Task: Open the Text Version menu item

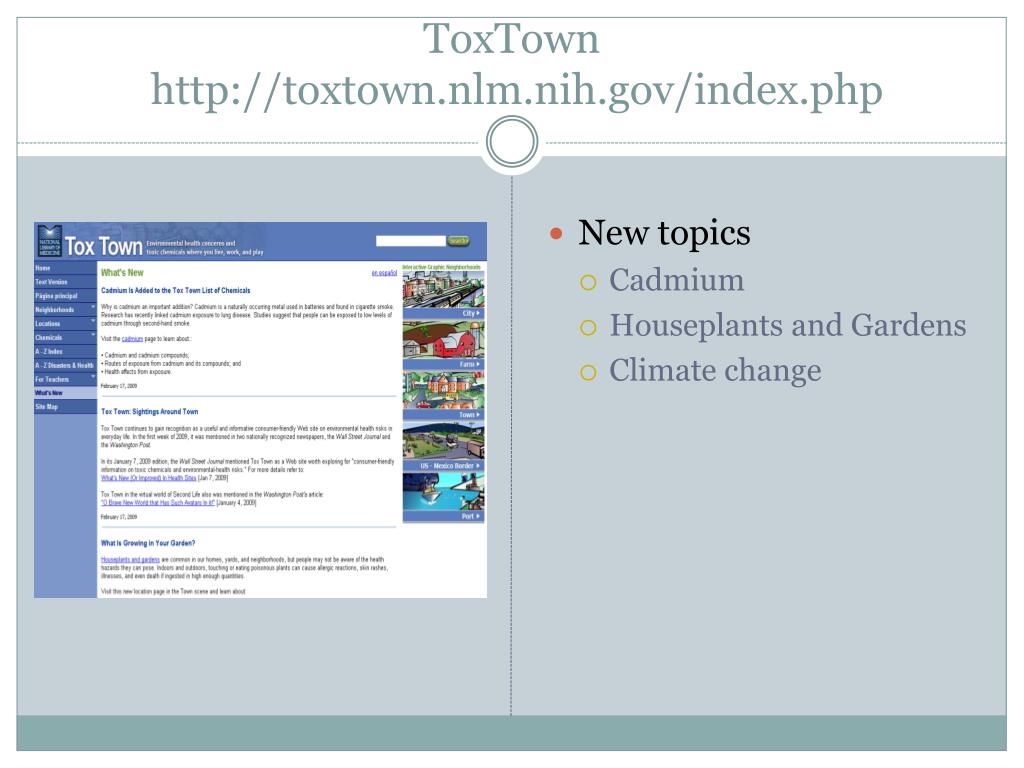Action: (65, 282)
